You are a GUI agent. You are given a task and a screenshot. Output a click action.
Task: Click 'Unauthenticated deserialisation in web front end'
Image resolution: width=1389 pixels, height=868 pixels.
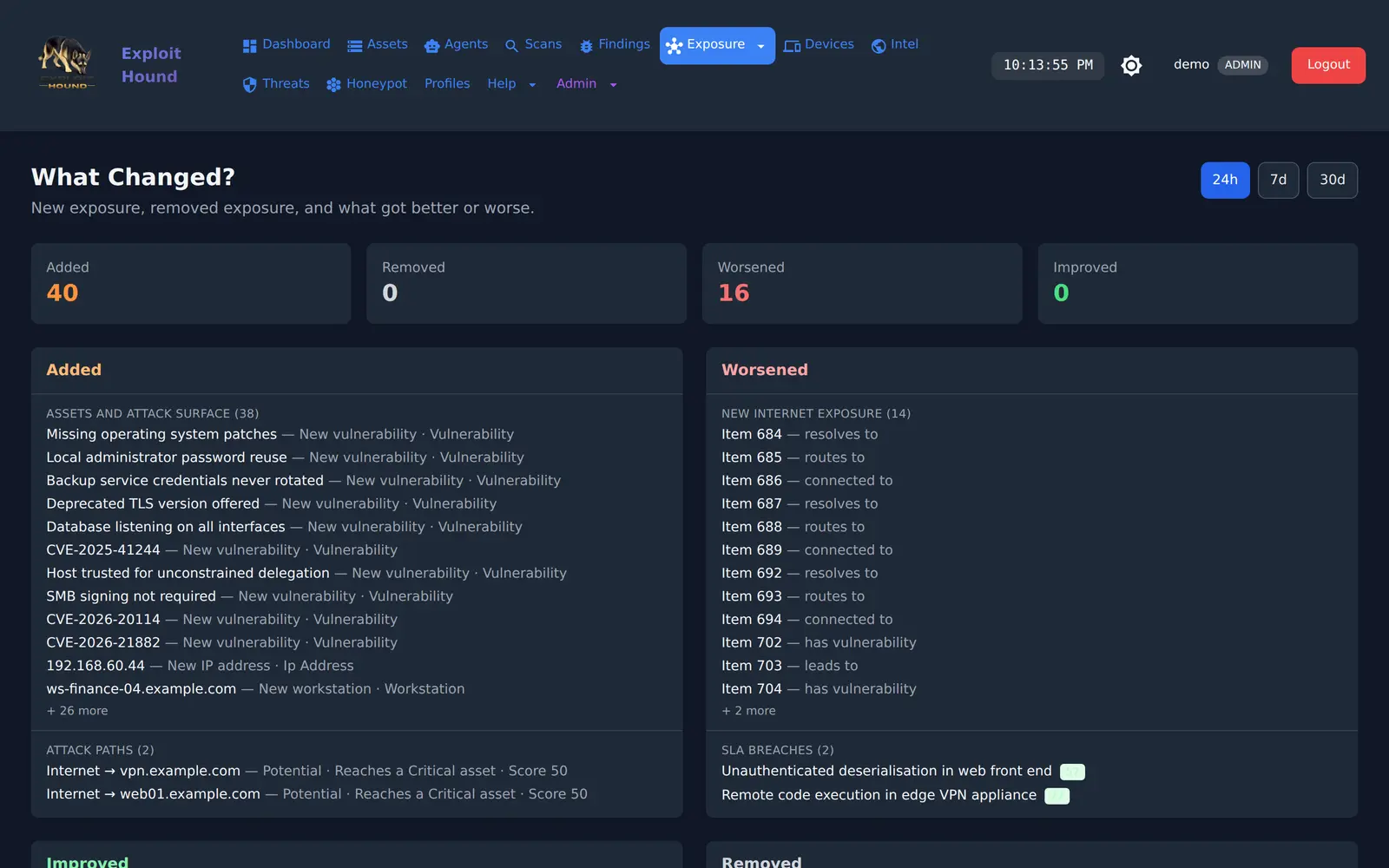point(886,771)
